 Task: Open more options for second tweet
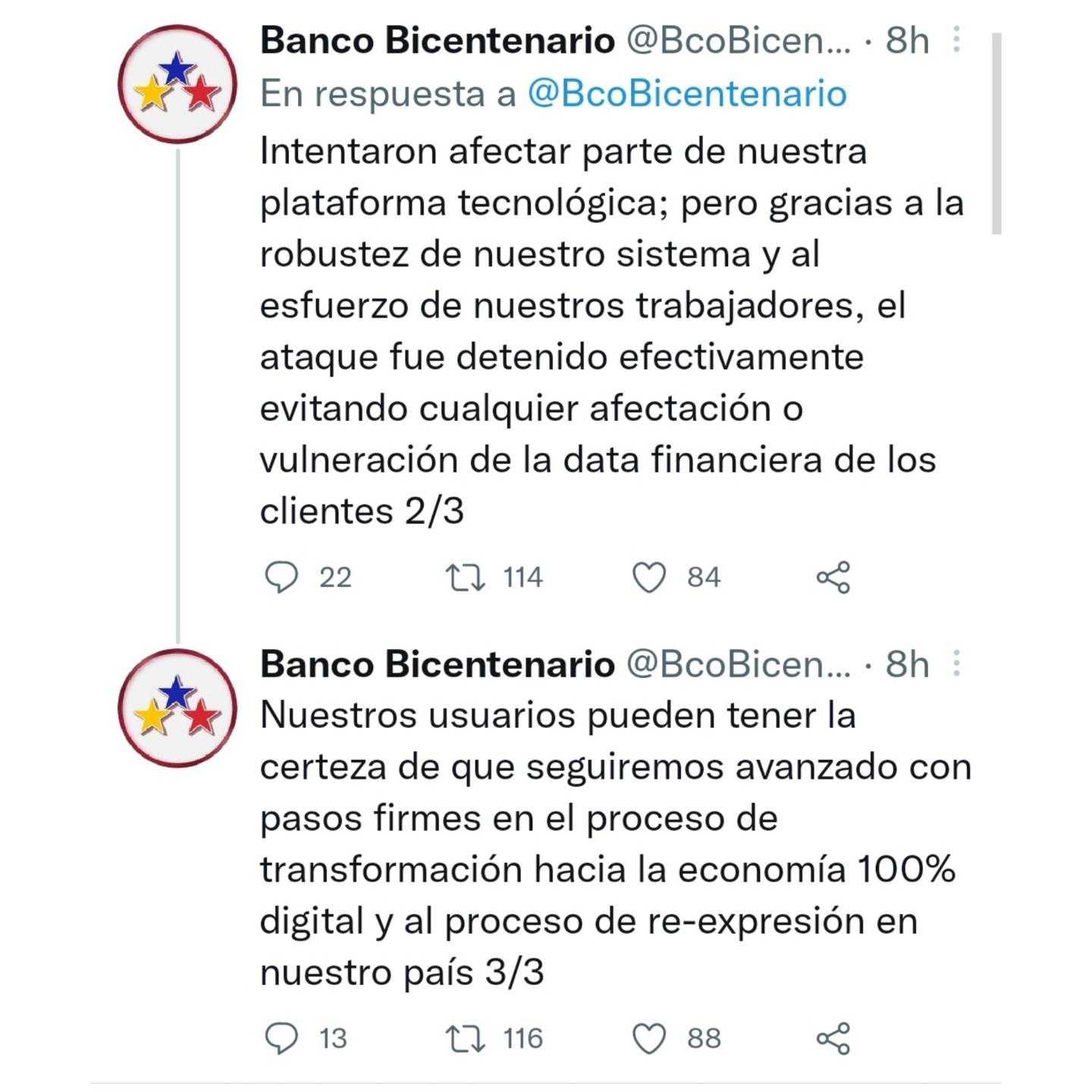click(x=956, y=664)
